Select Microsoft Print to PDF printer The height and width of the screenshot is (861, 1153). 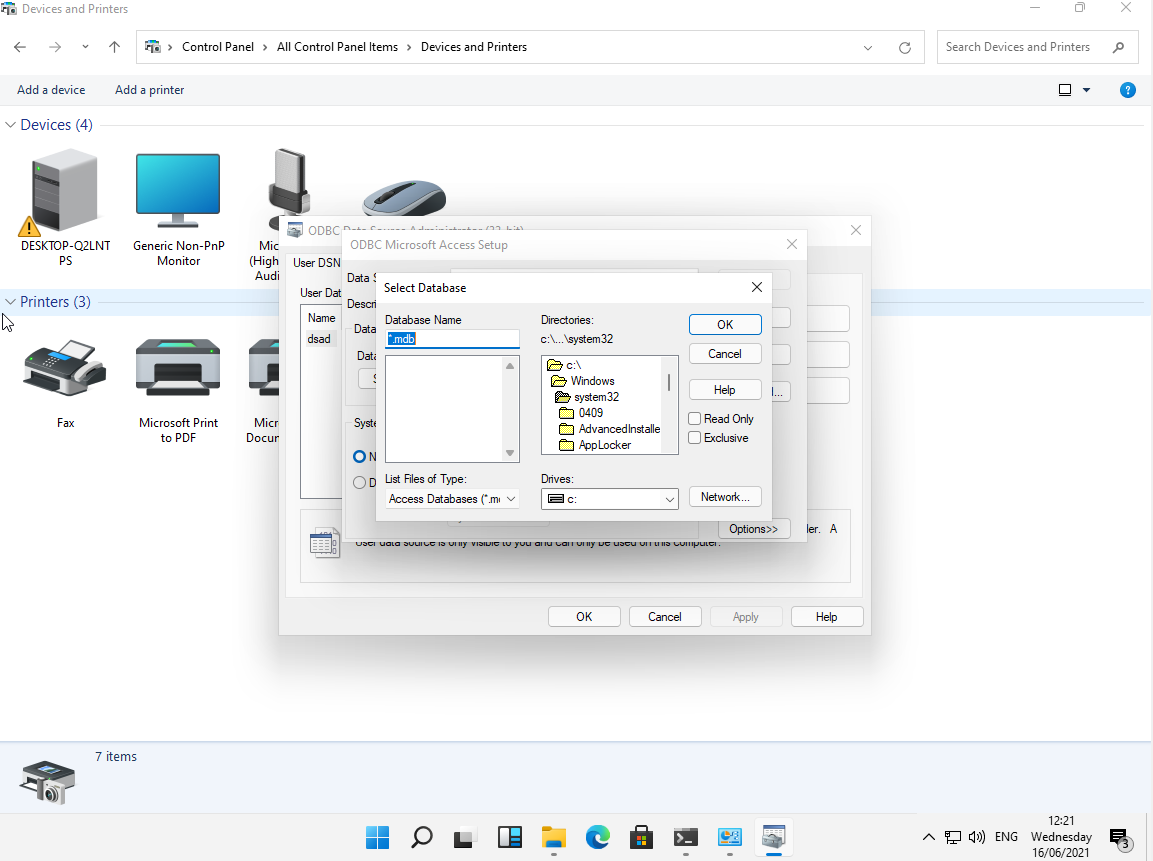coord(178,390)
